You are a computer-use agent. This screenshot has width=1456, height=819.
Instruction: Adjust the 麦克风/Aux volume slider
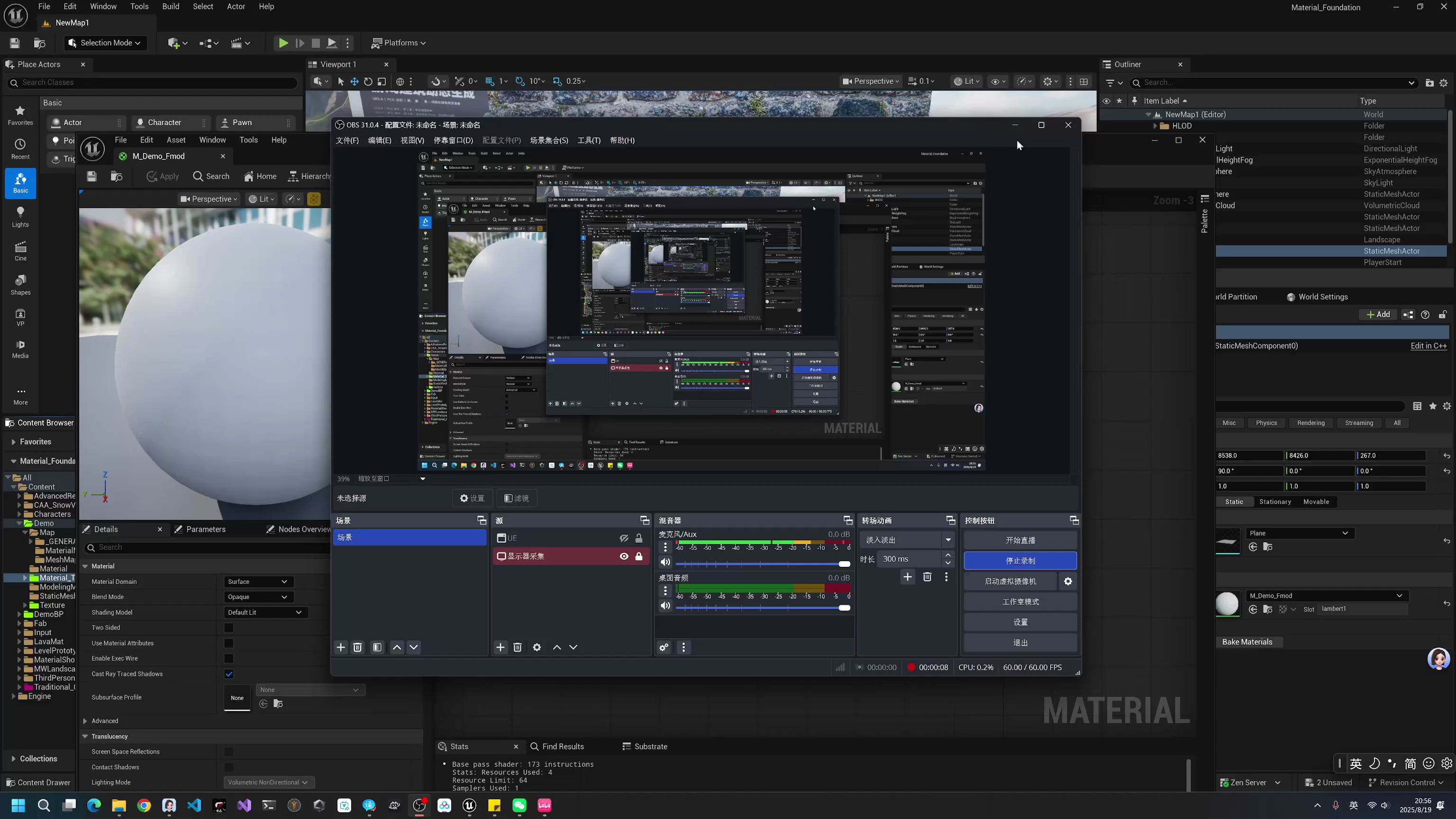[x=763, y=564]
